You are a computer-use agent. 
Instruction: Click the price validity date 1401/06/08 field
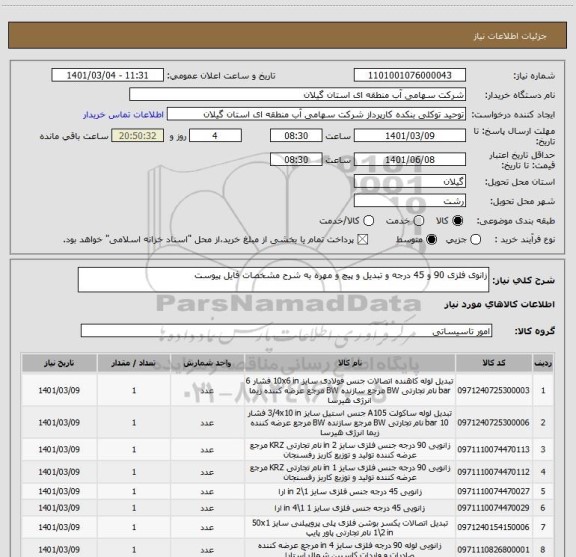point(410,159)
